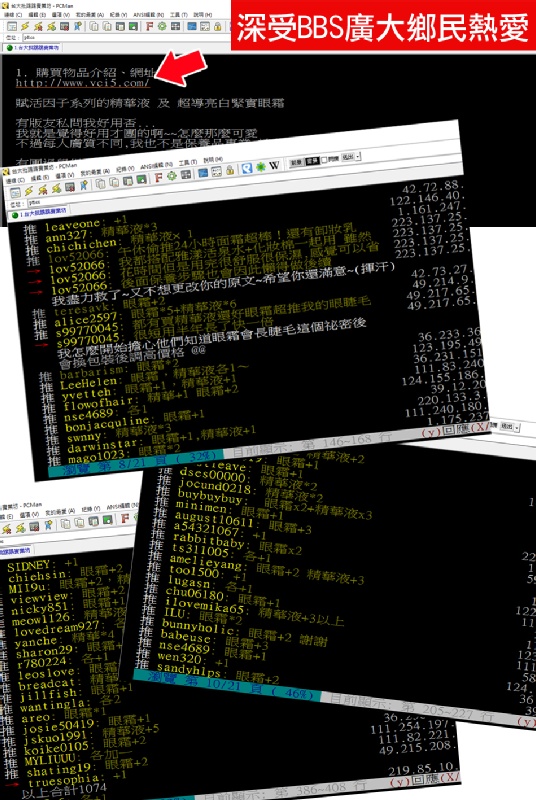The width and height of the screenshot is (536, 800).
Task: Click the site list icon in top toolbar
Action: click(12, 27)
